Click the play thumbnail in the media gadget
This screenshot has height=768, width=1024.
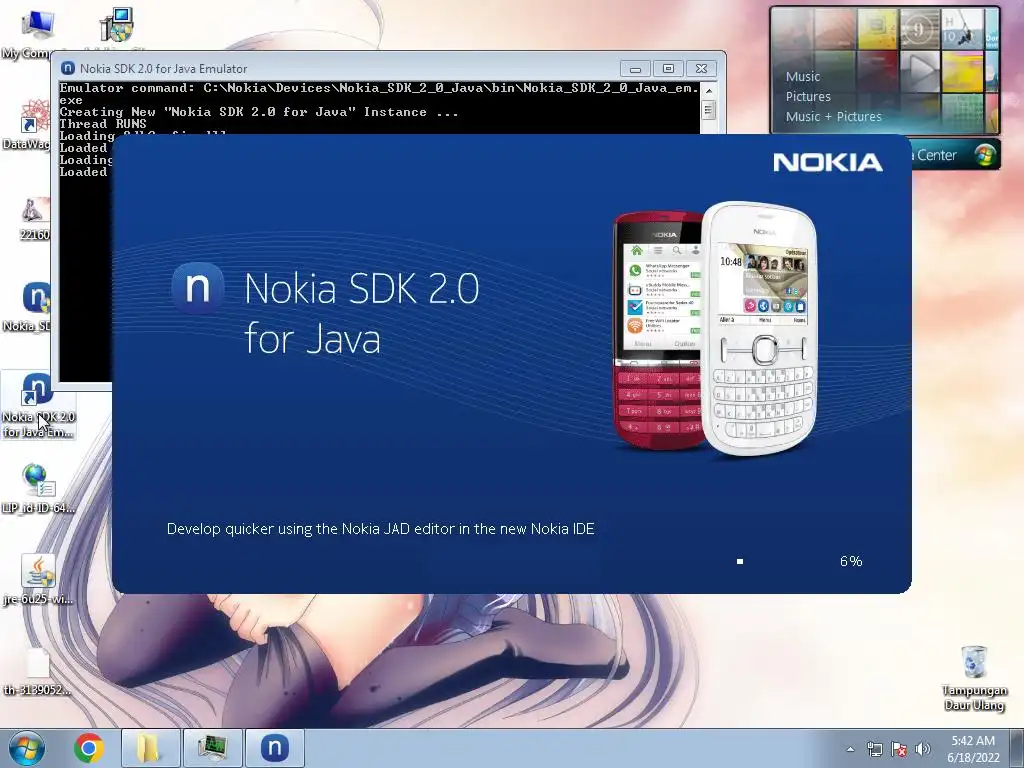pyautogui.click(x=920, y=71)
